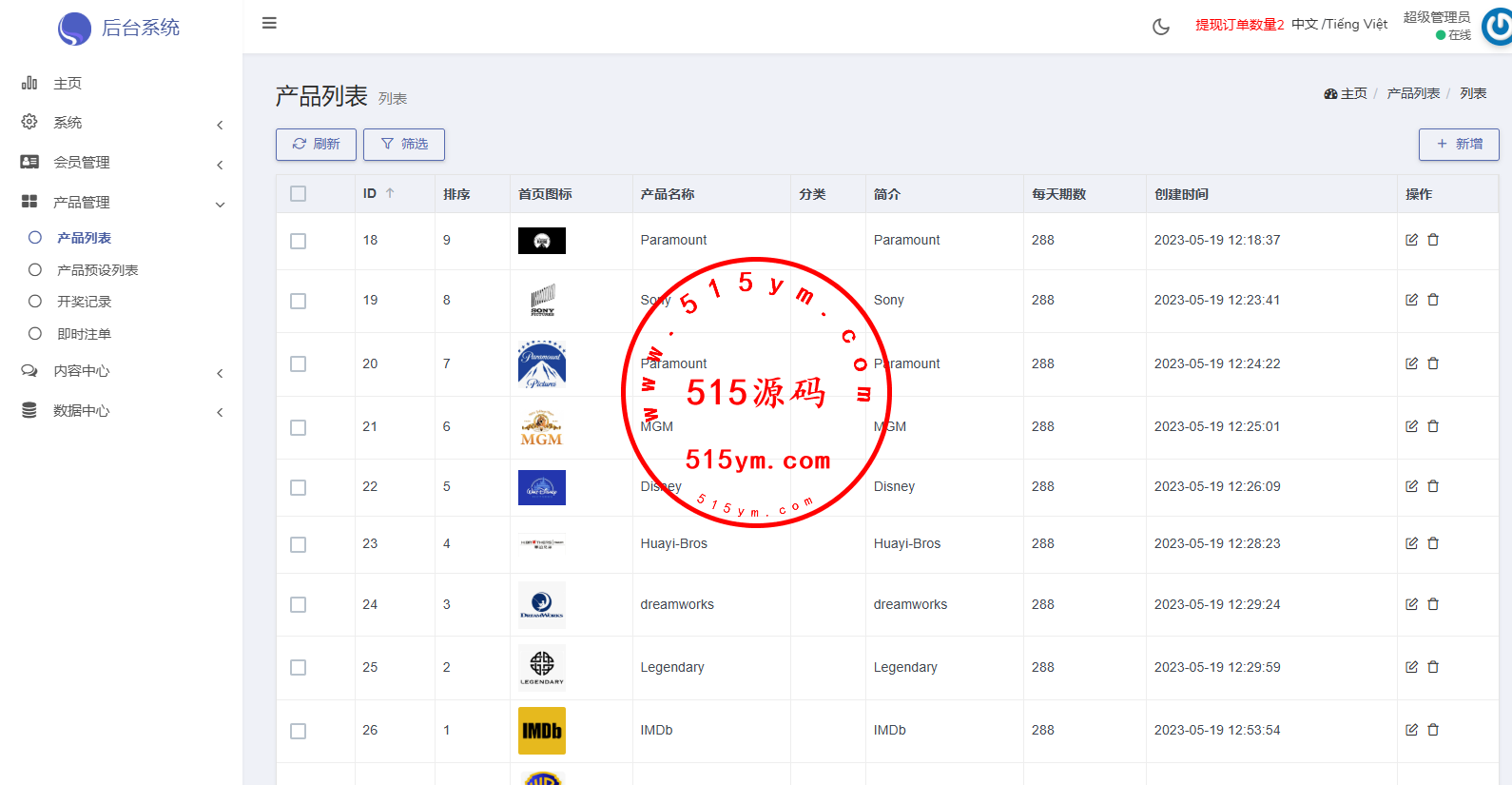
Task: Expand the 内容中心 menu chevron
Action: click(220, 373)
